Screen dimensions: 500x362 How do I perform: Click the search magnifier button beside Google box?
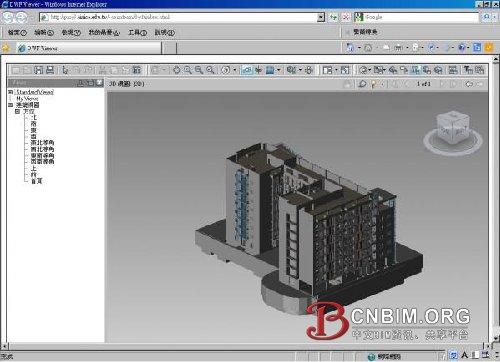click(486, 17)
